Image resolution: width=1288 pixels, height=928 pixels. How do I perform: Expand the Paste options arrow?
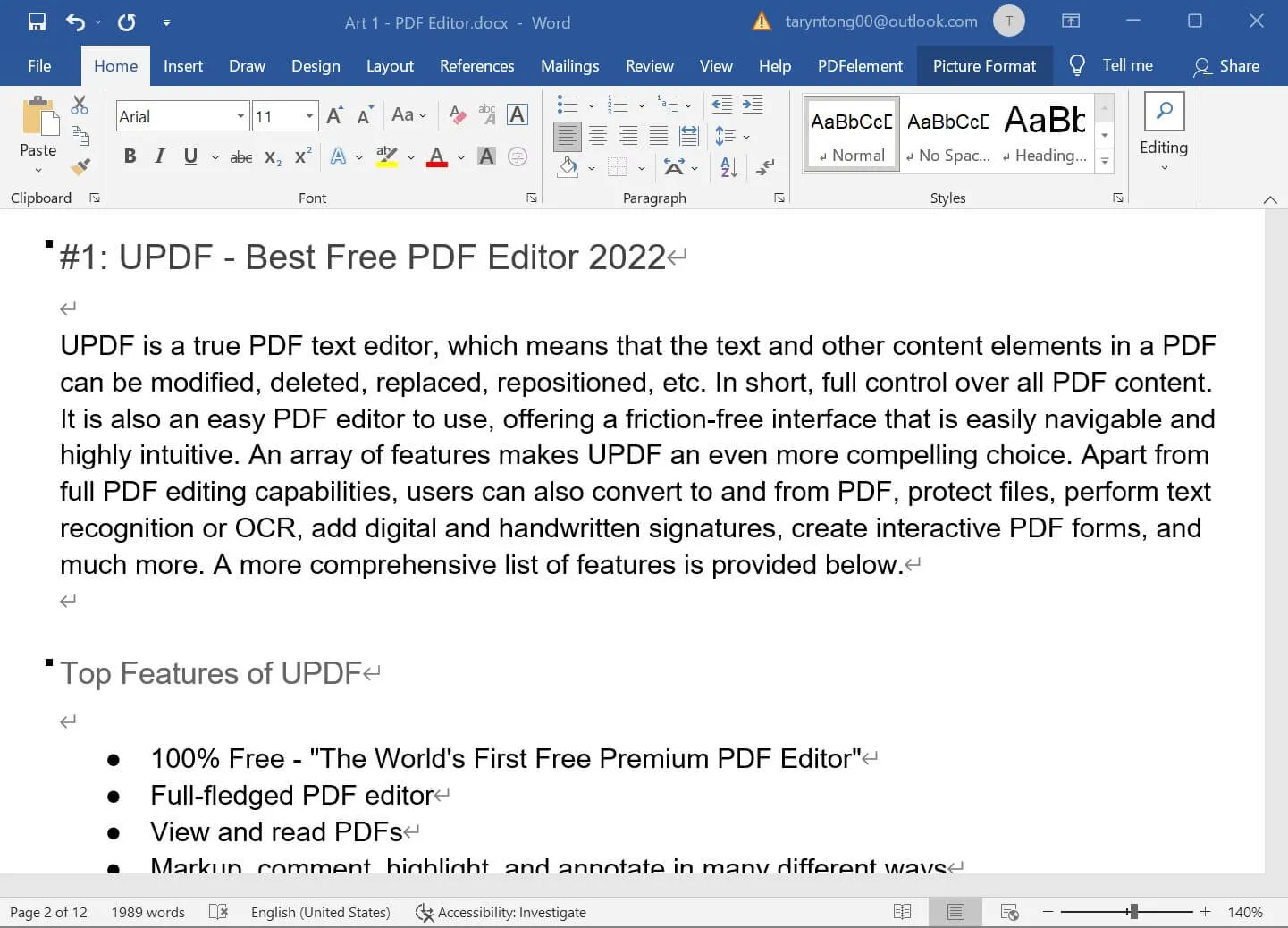[x=38, y=170]
